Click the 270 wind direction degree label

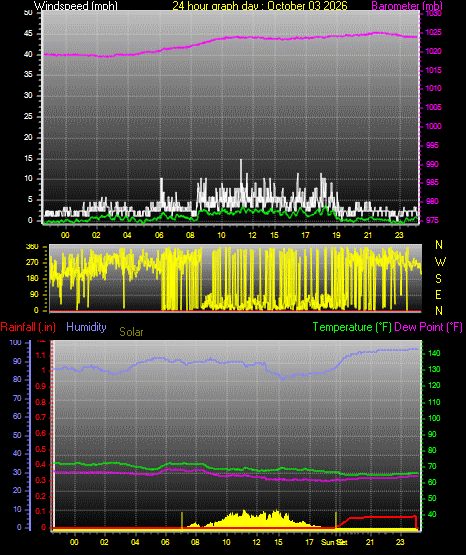click(33, 263)
